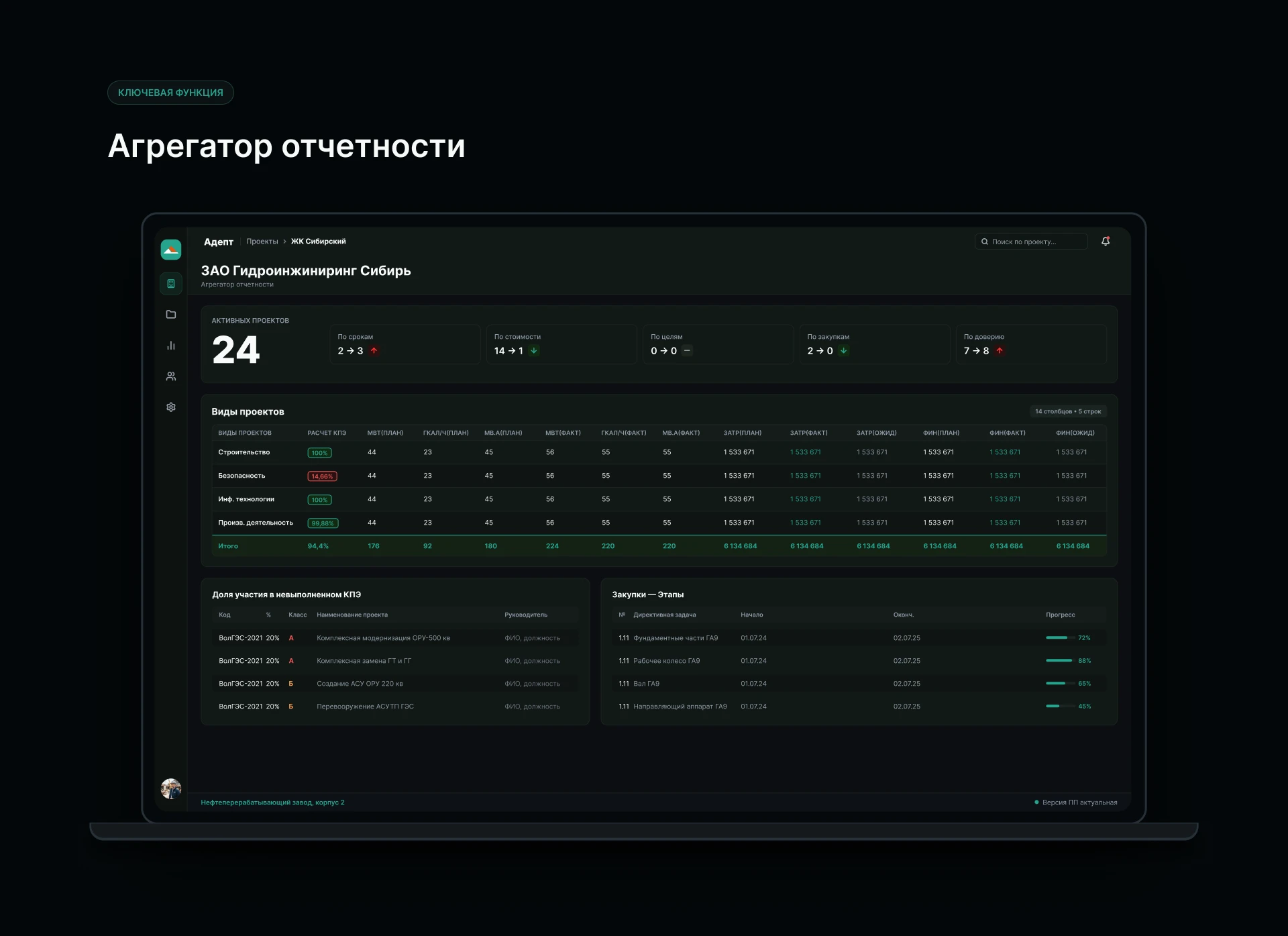This screenshot has width=1288, height=936.
Task: Click the red up arrow in По срокам card
Action: click(x=374, y=351)
